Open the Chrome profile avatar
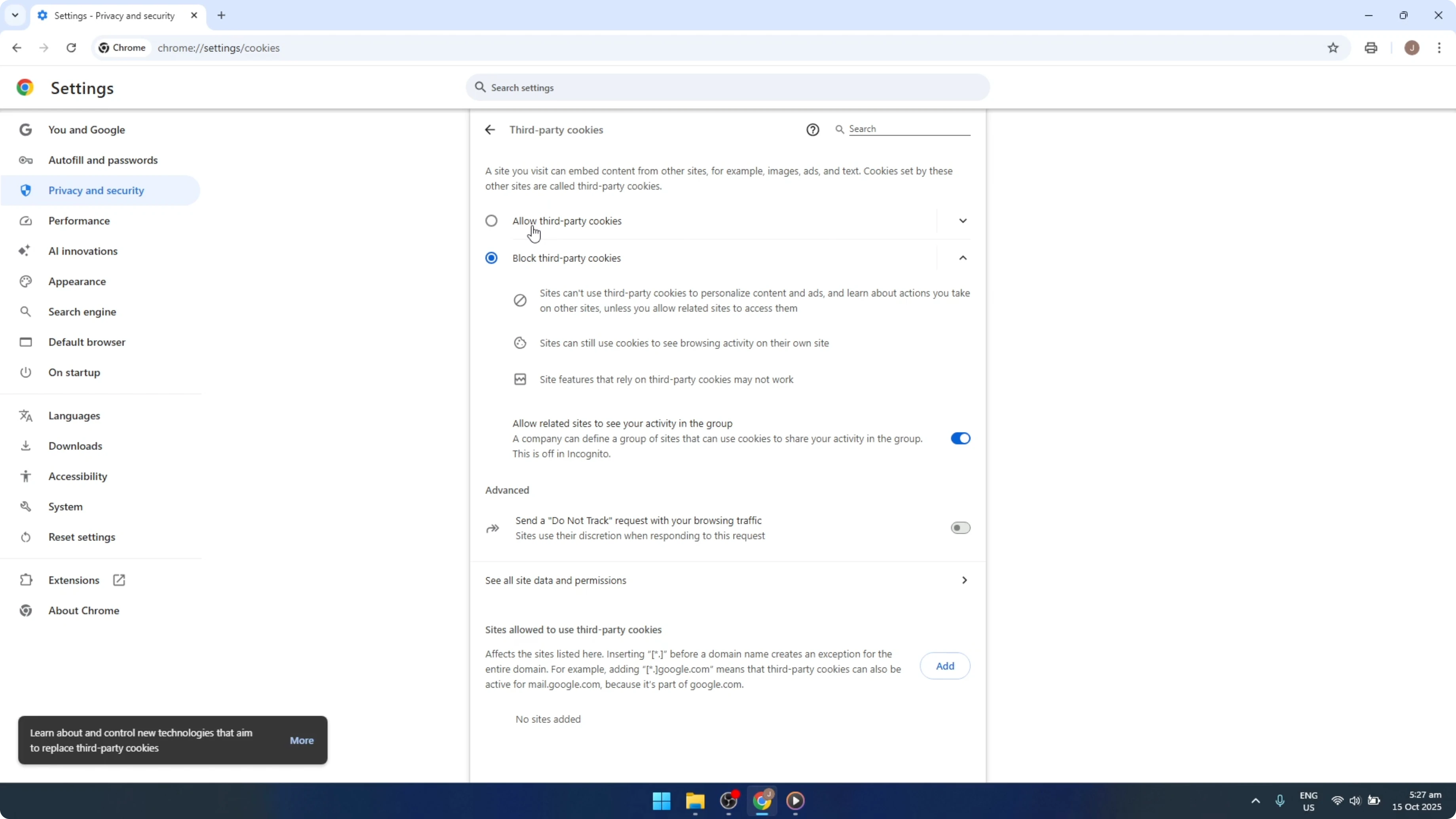This screenshot has height=819, width=1456. 1412,48
